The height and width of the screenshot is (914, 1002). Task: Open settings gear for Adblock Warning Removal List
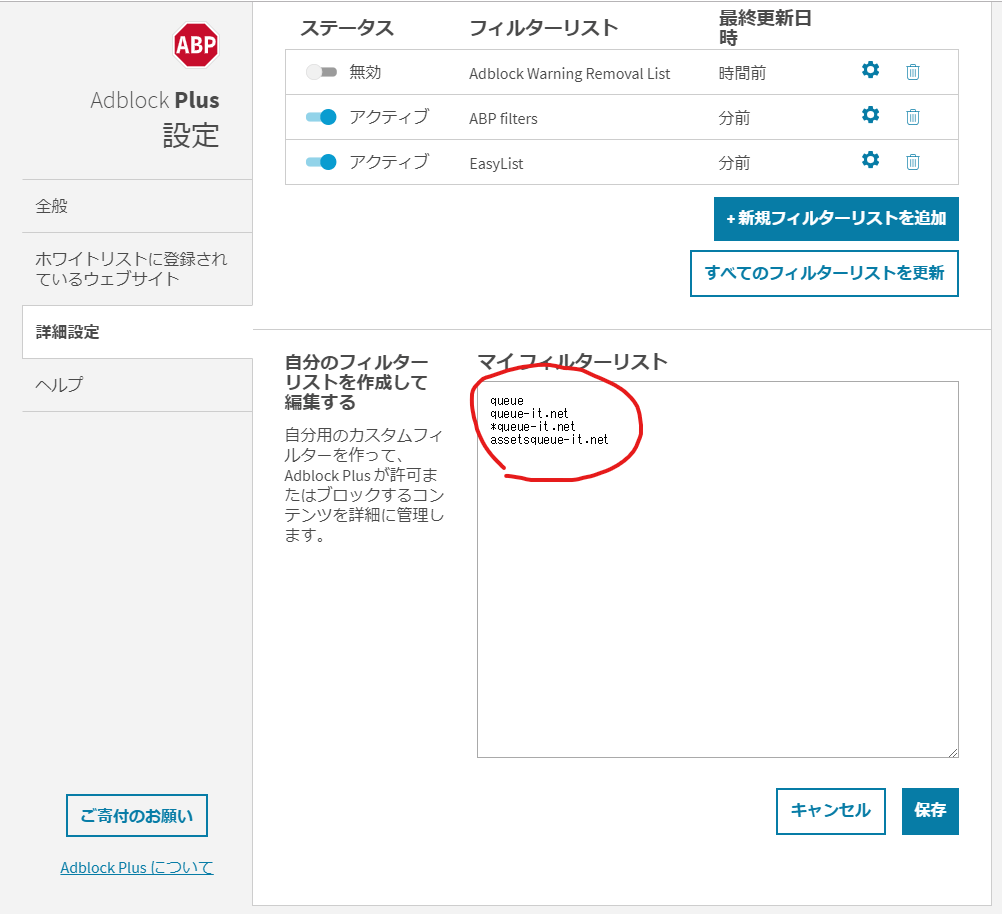tap(870, 70)
